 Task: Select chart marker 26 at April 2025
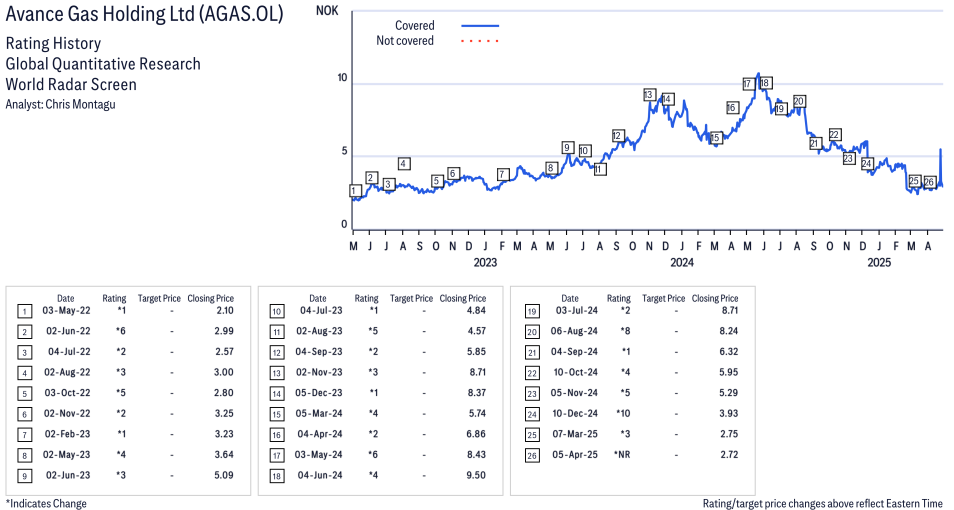(929, 182)
